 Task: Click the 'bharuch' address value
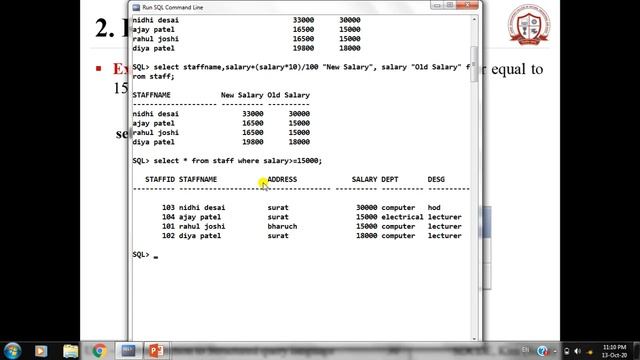click(282, 227)
